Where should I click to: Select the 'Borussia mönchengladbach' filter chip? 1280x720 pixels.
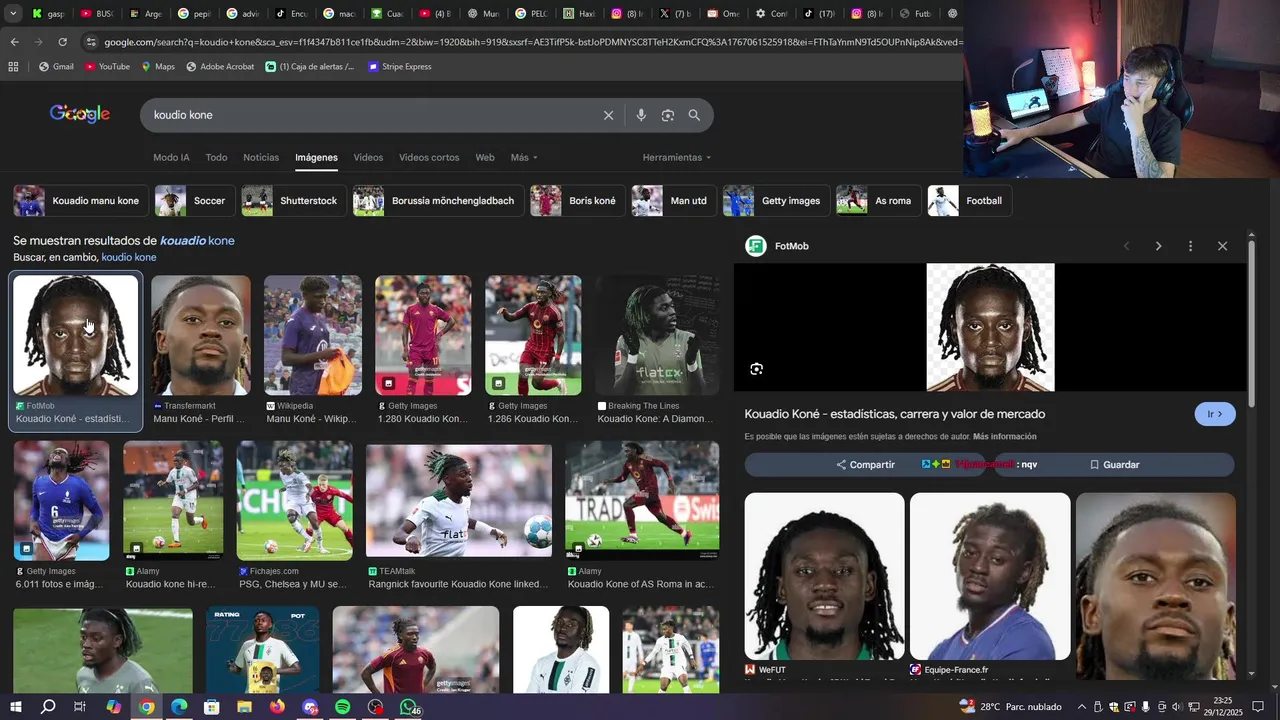439,201
